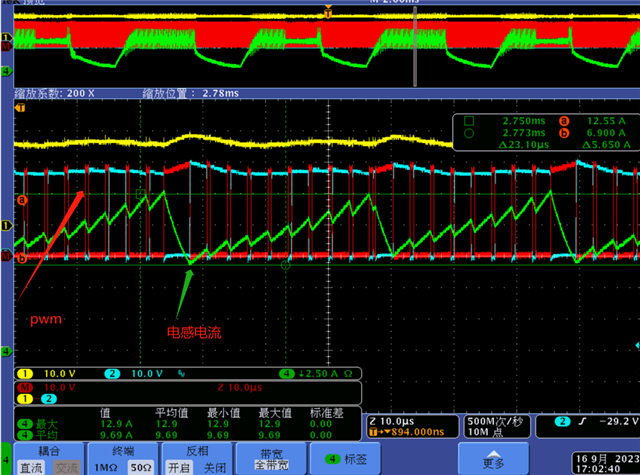Click the 10M 点 record length readout
This screenshot has width=640, height=475.
[485, 432]
